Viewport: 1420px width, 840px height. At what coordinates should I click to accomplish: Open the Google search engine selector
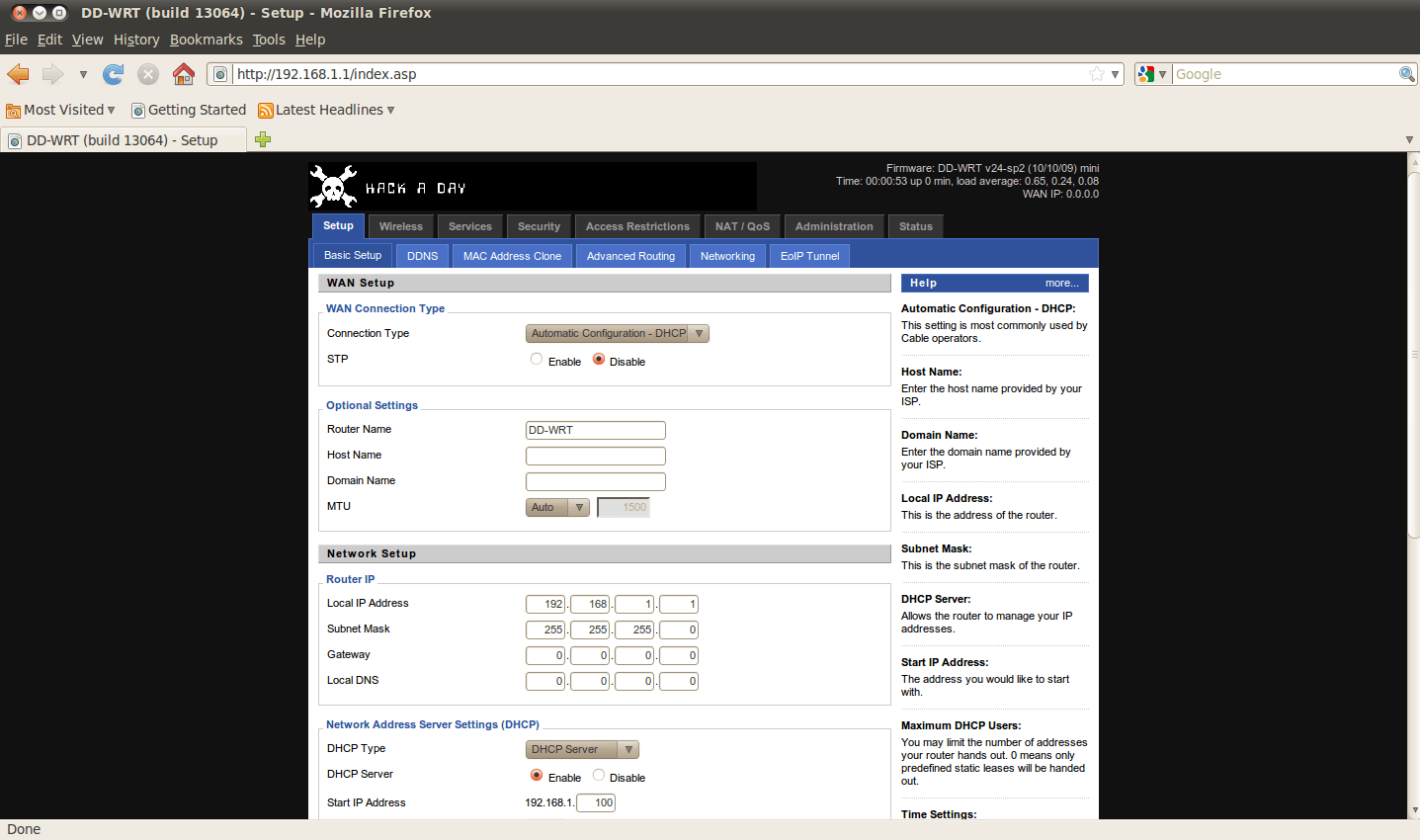click(1152, 74)
